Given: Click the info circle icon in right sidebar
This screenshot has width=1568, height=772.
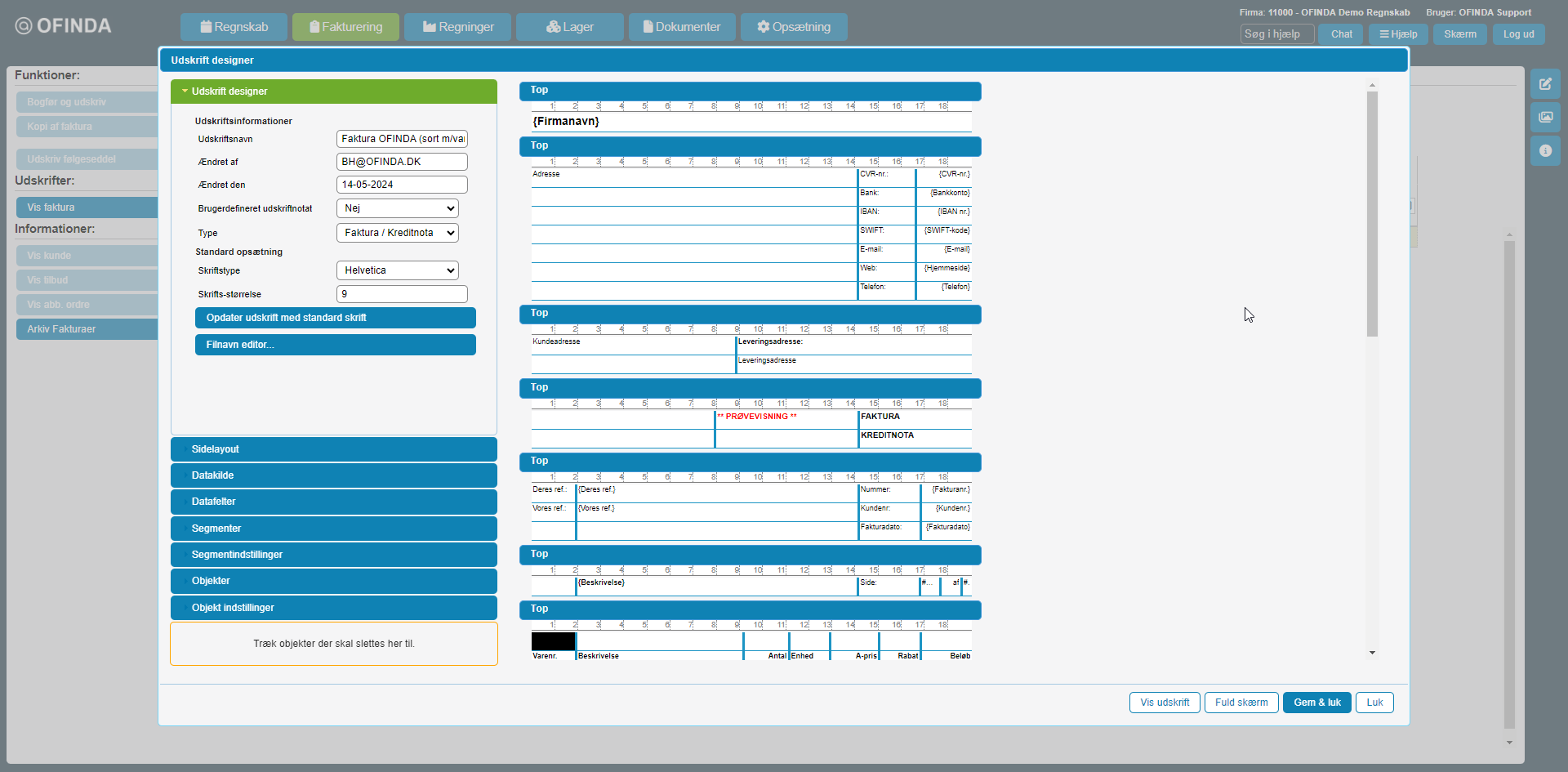Looking at the screenshot, I should tap(1545, 151).
